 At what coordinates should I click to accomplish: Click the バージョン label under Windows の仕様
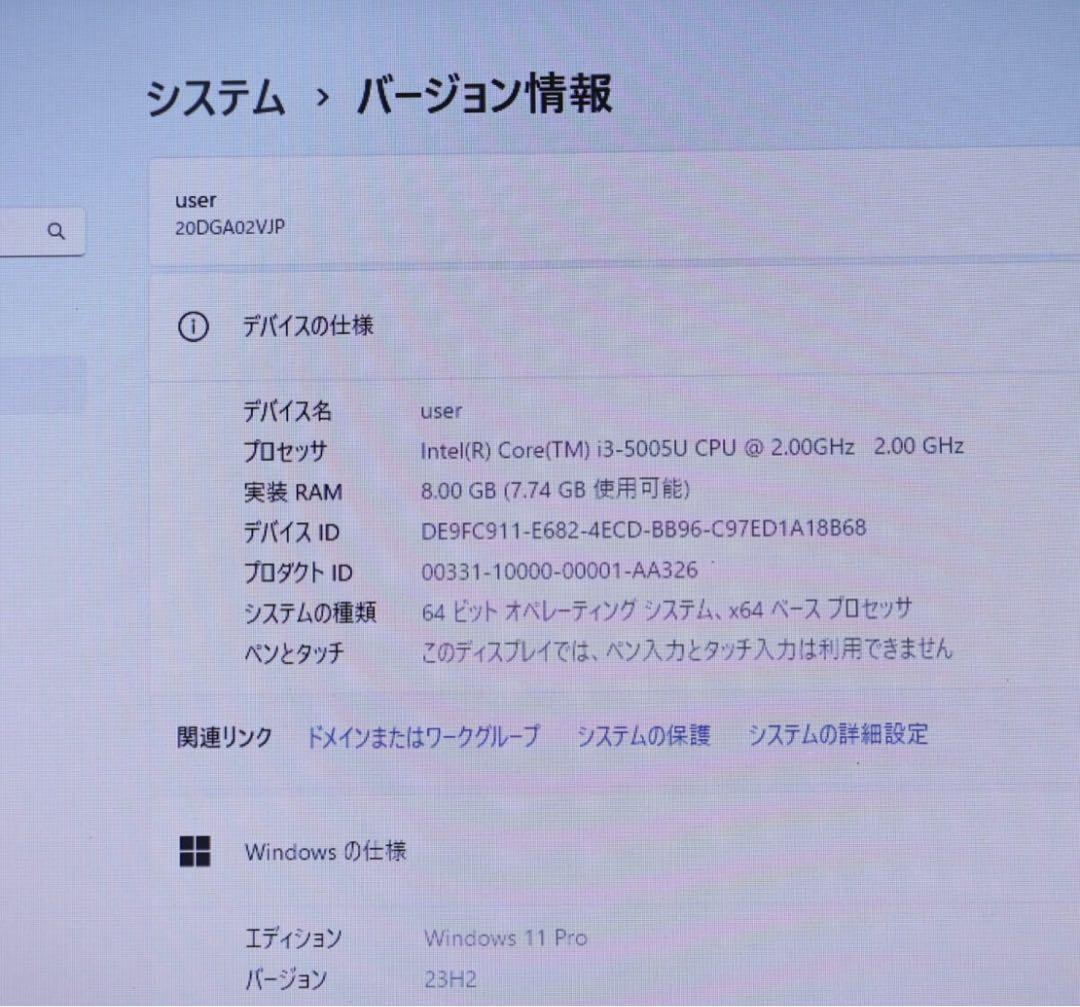286,979
